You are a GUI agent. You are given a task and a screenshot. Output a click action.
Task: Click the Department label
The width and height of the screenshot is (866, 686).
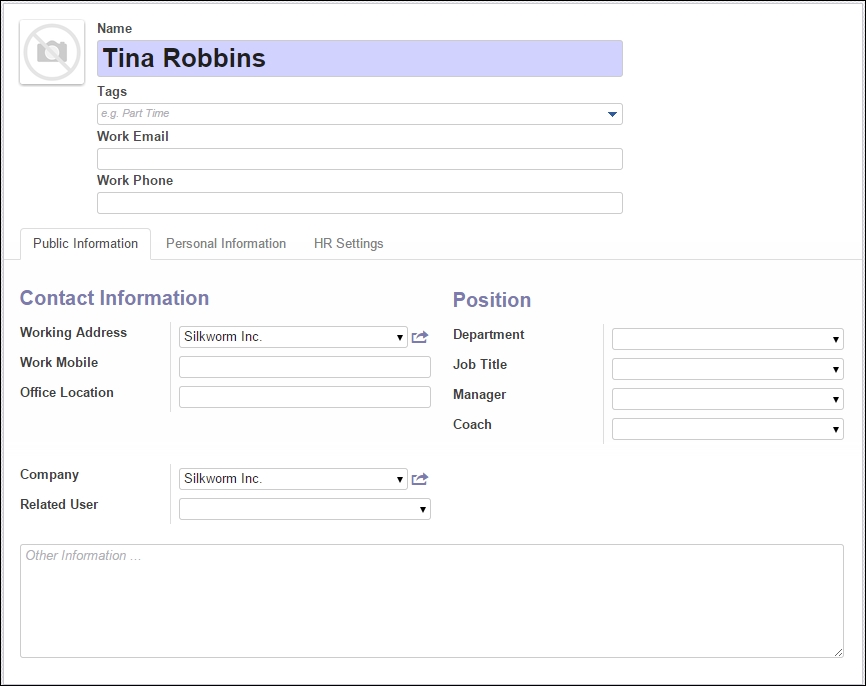pos(488,335)
